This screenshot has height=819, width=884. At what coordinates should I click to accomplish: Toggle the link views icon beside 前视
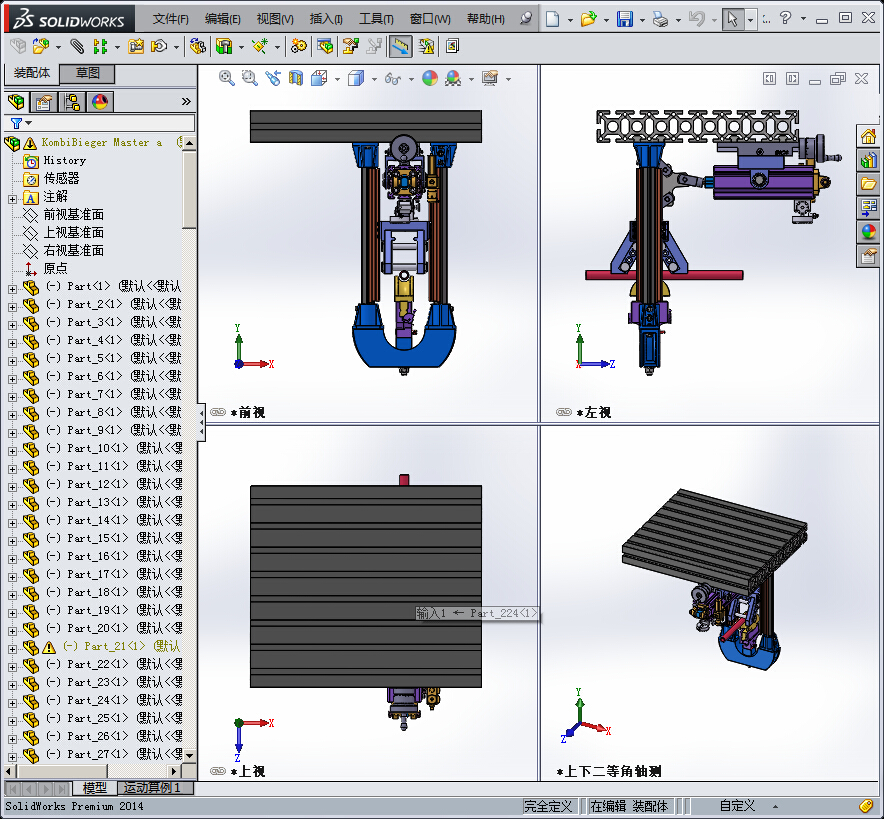pyautogui.click(x=218, y=412)
